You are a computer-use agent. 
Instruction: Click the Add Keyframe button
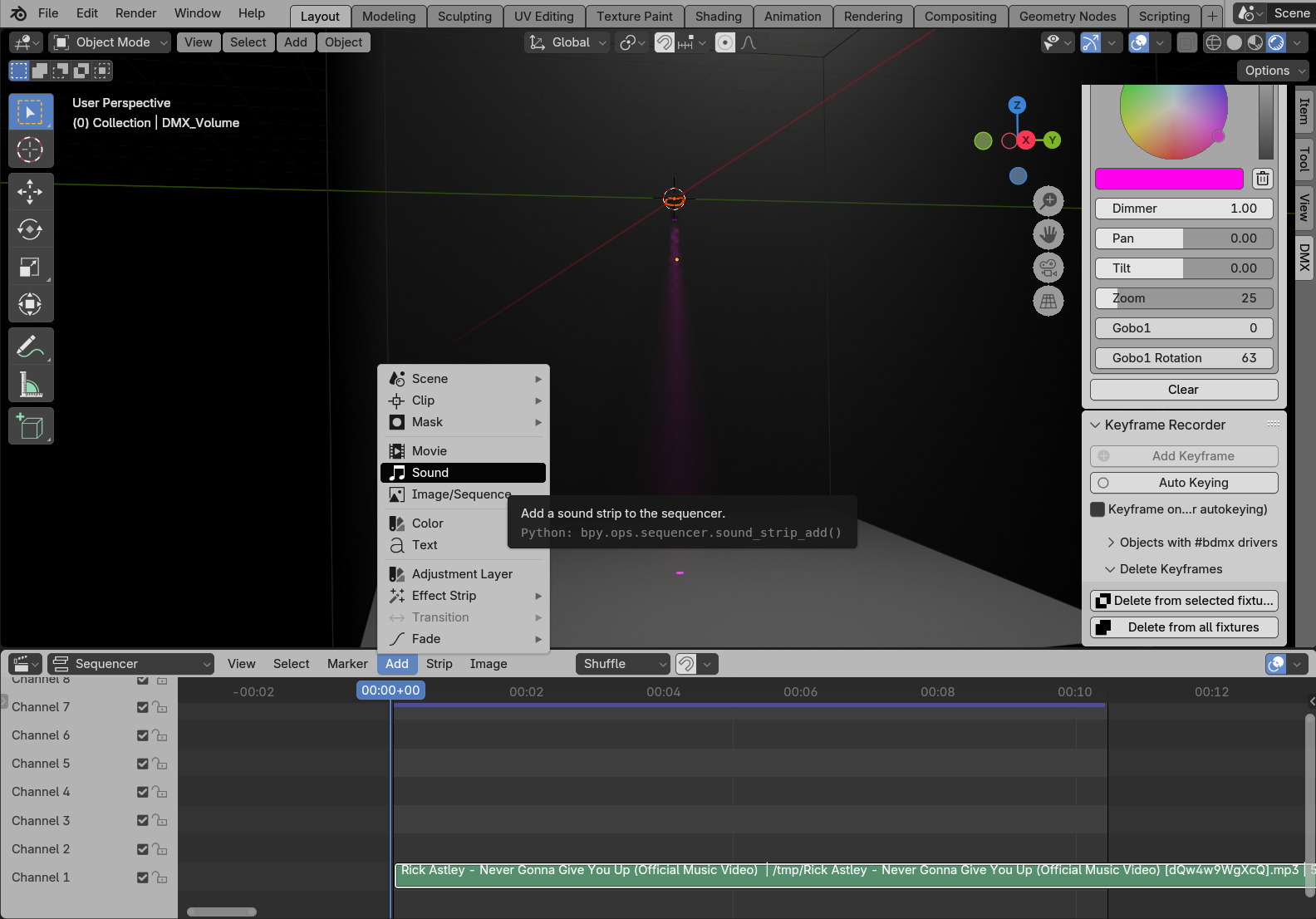(x=1184, y=456)
